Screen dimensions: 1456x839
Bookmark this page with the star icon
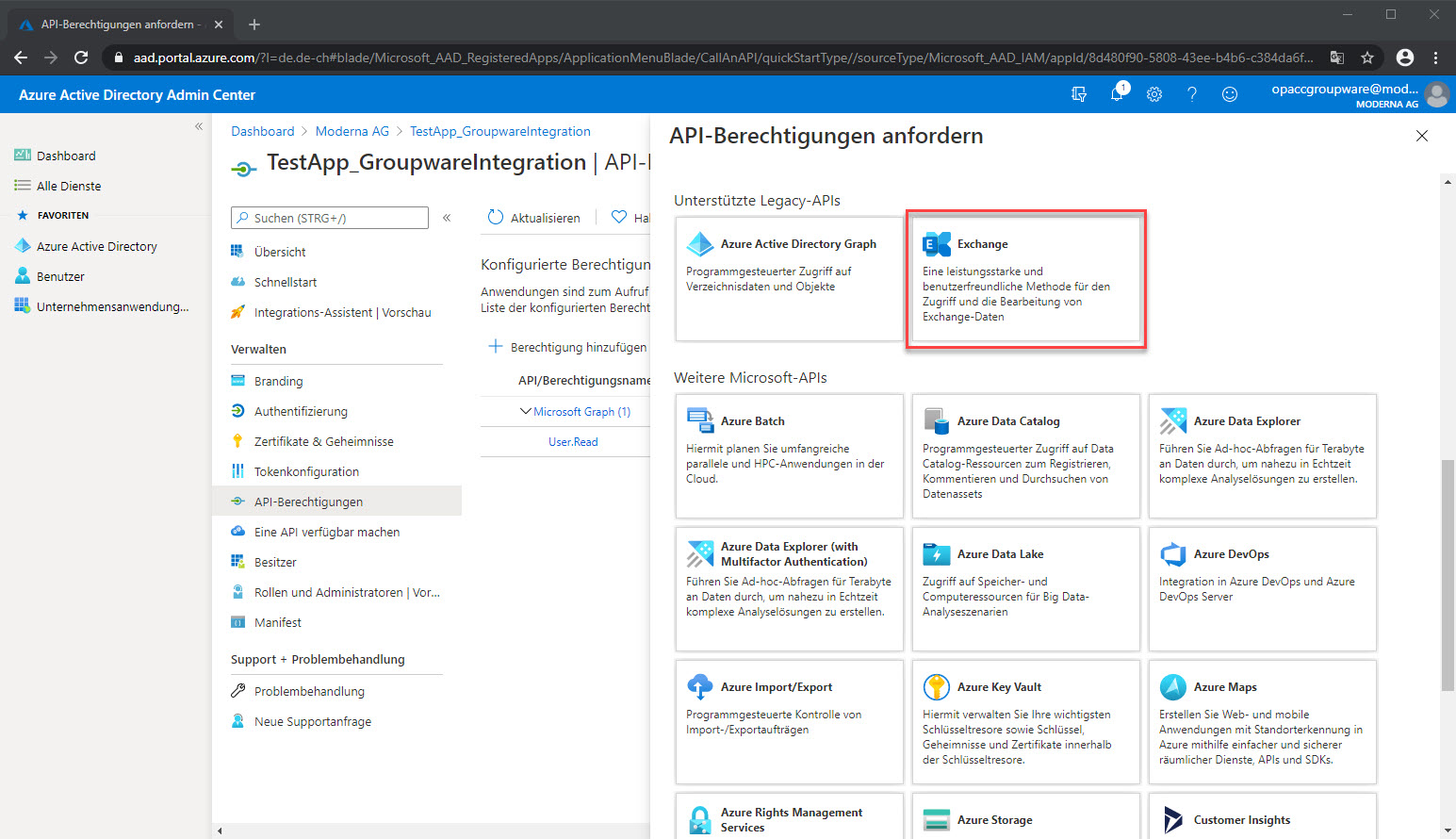(1367, 58)
